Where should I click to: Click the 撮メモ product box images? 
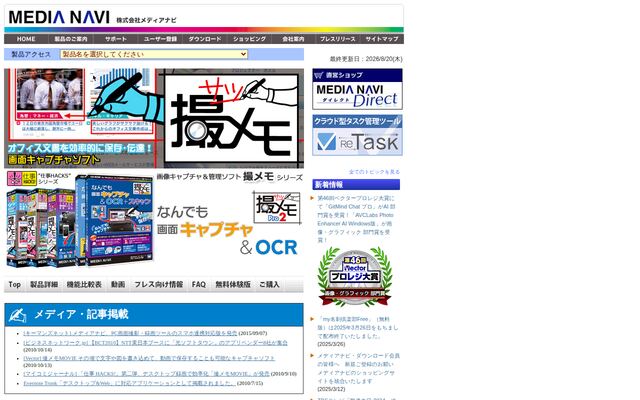(80, 221)
